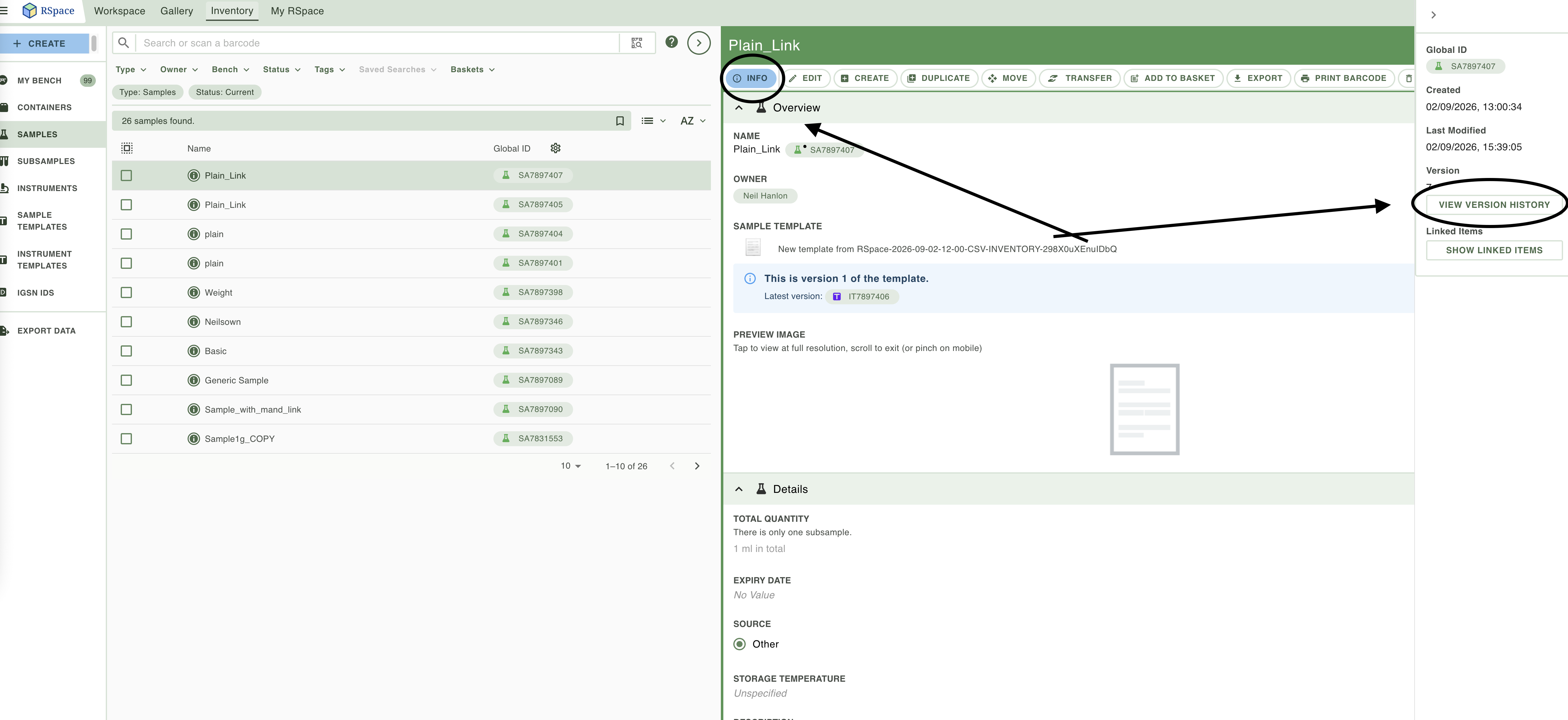Click the Print Barcode button
This screenshot has height=720, width=1568.
pos(1343,78)
